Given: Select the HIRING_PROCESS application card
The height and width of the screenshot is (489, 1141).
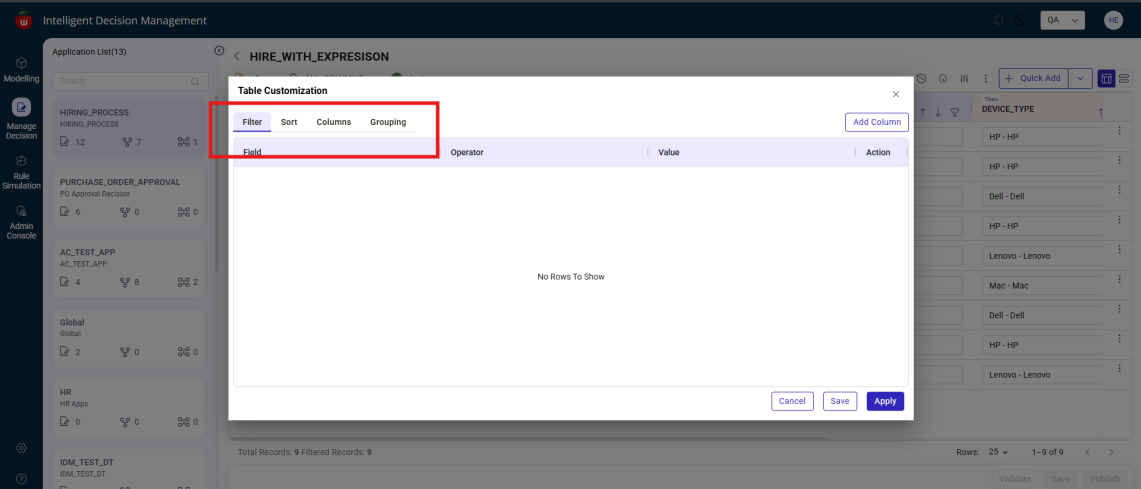Looking at the screenshot, I should tap(129, 128).
